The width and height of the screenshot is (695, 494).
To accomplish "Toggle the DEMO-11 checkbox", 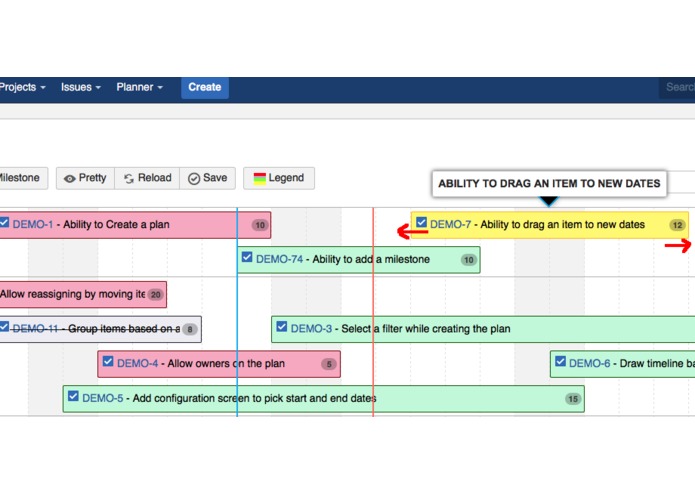I will point(4,327).
